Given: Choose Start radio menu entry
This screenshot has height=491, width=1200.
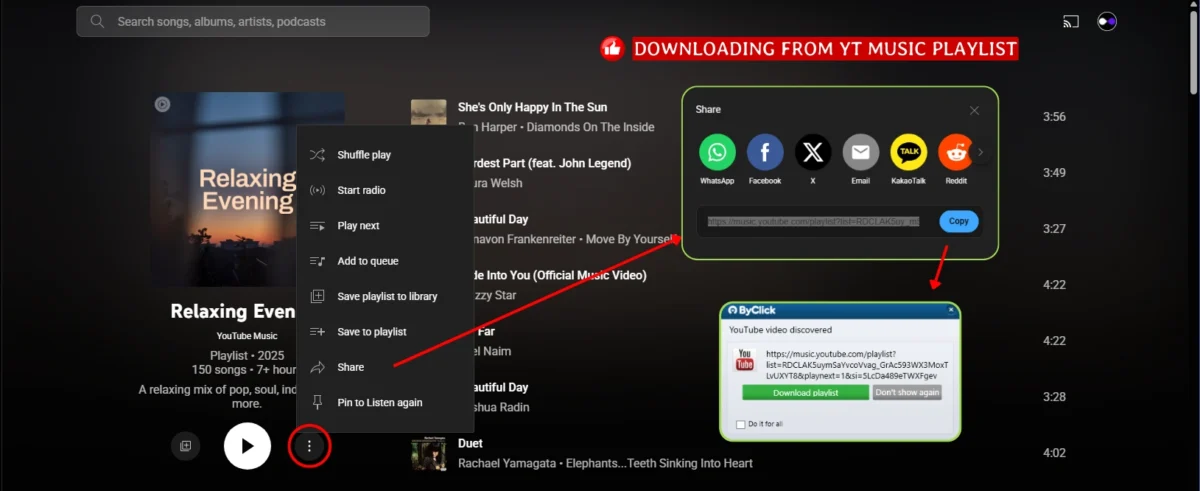Looking at the screenshot, I should pos(385,190).
